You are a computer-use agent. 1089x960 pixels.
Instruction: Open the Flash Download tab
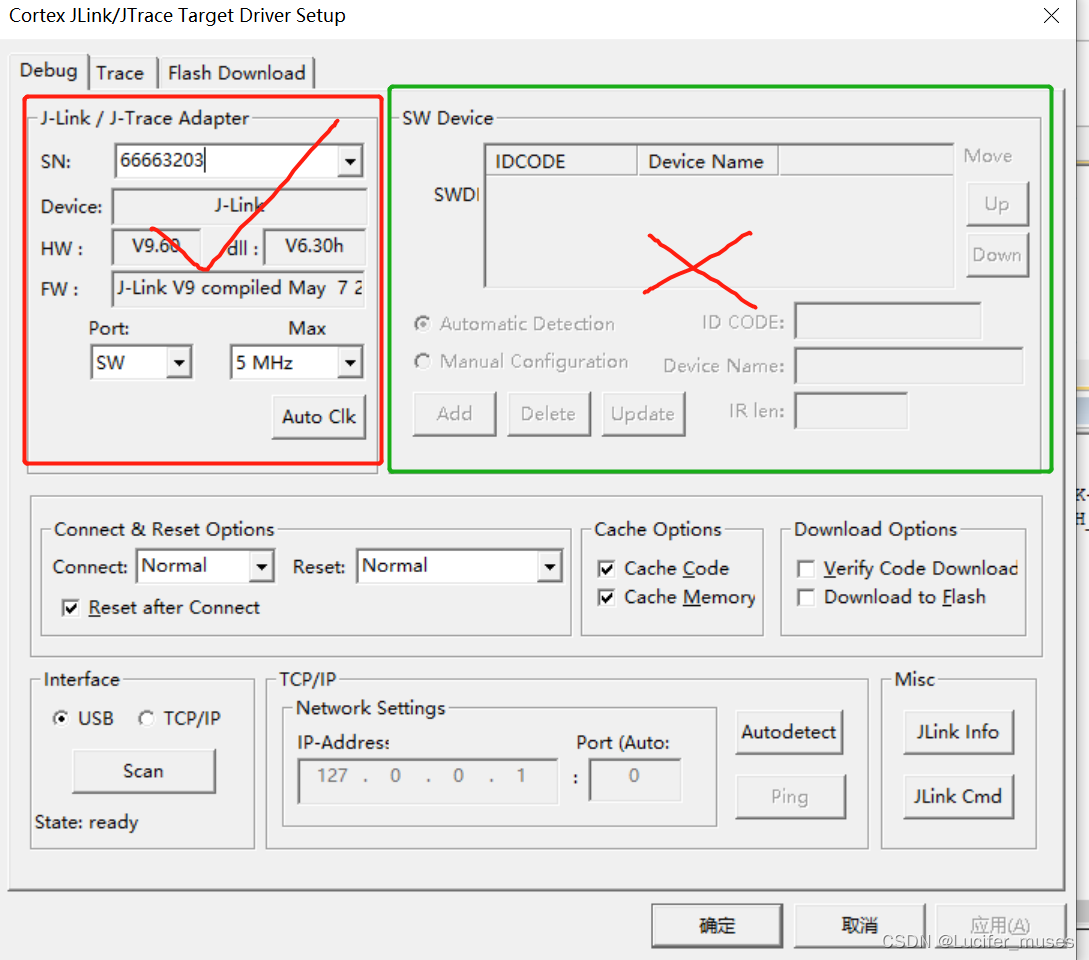pyautogui.click(x=236, y=72)
